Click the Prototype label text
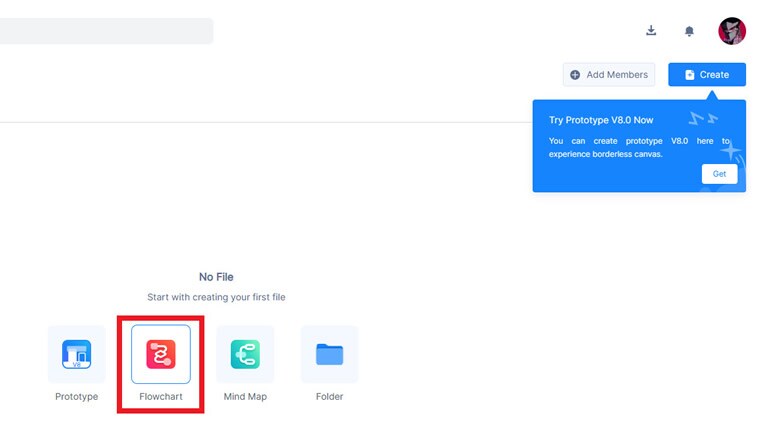Viewport: 770px width, 444px height. (x=77, y=396)
